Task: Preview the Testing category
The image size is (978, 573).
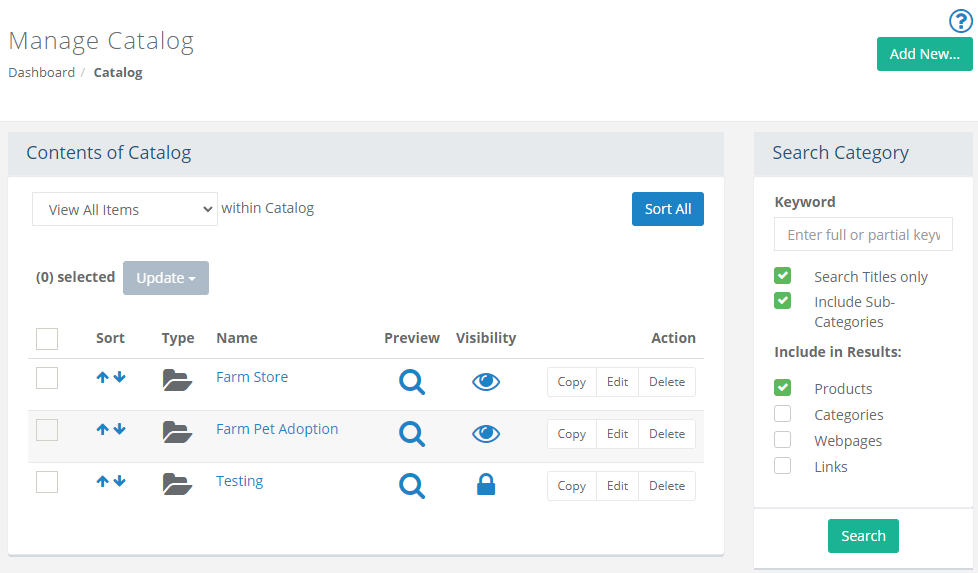Action: 412,486
